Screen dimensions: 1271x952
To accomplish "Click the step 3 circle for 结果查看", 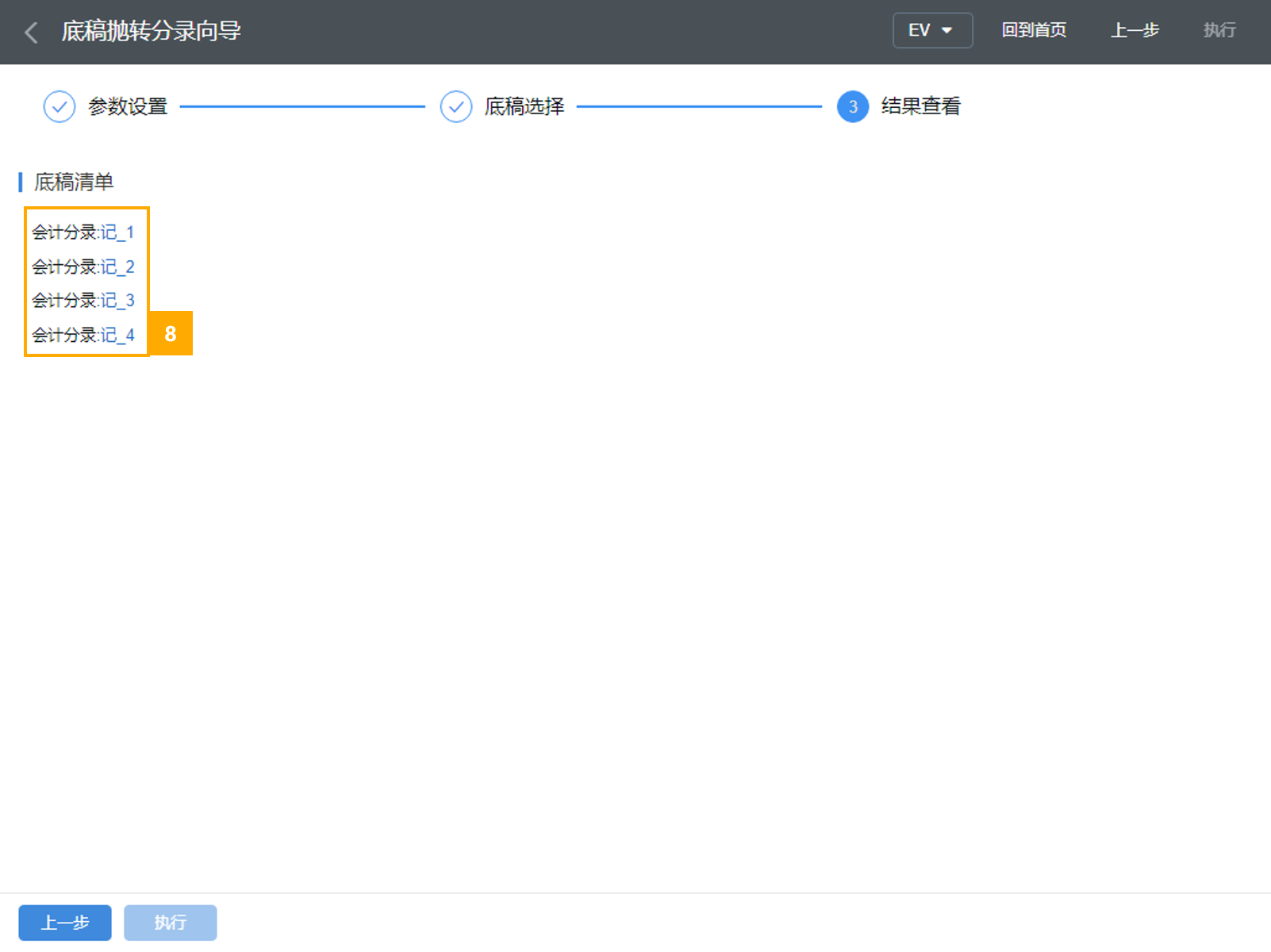I will (853, 106).
